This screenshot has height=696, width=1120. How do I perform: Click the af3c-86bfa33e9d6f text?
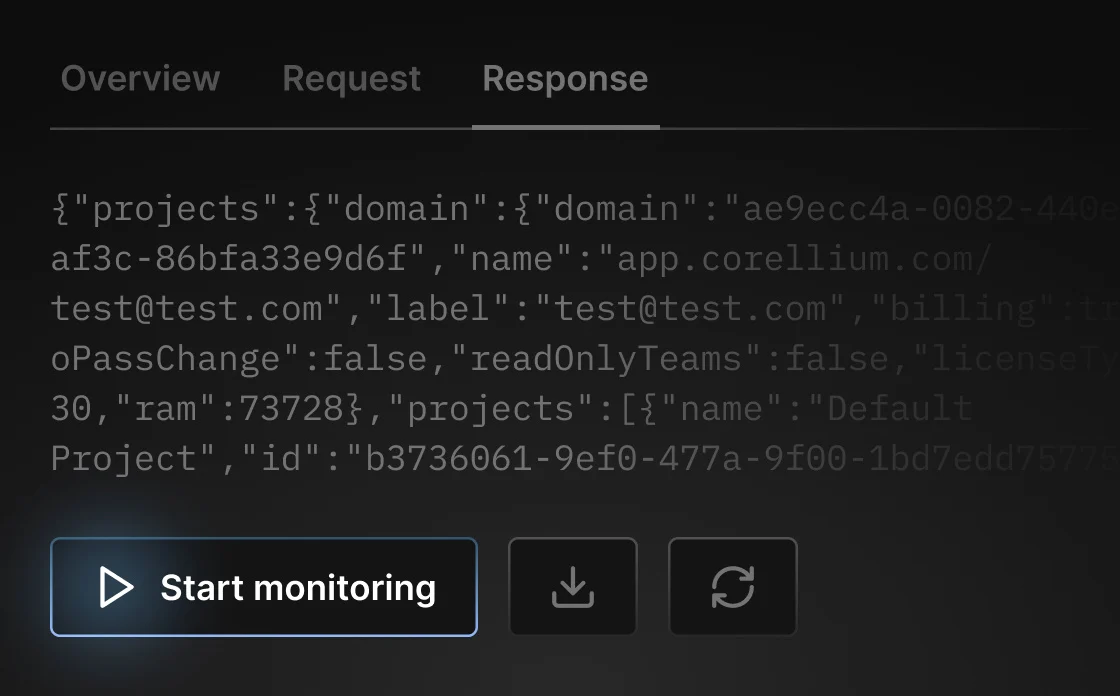click(228, 259)
